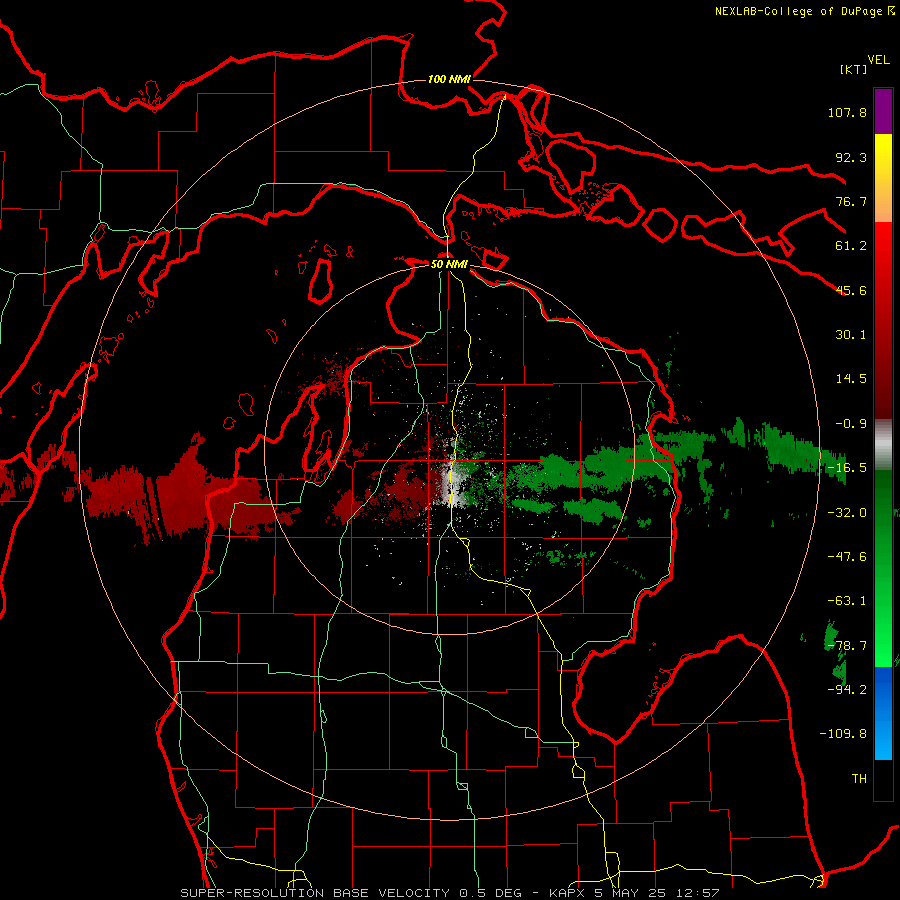Click the -78.7 velocity legend value

(x=847, y=646)
